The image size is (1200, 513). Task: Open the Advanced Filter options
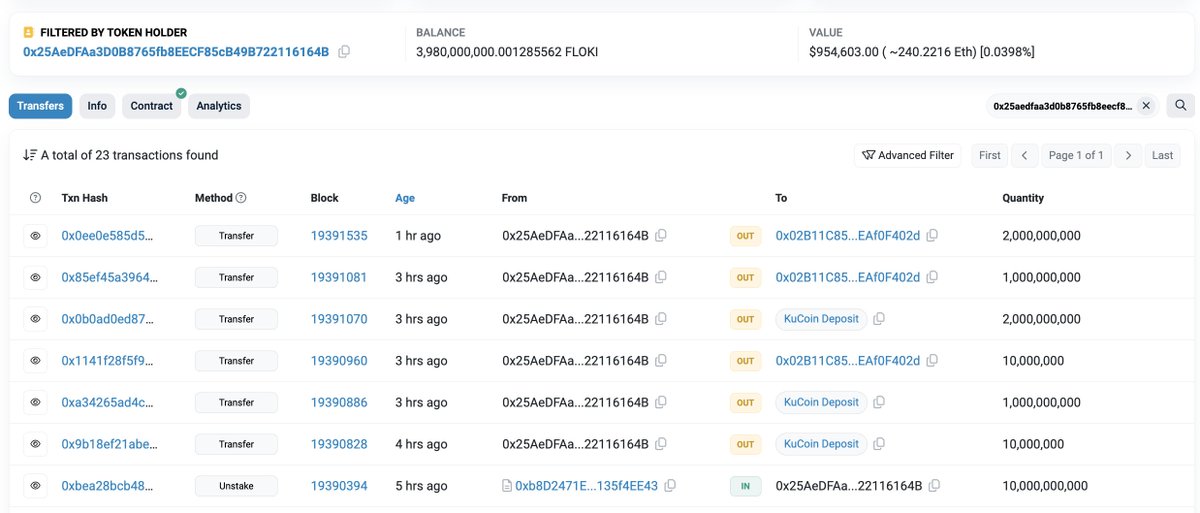tap(908, 155)
